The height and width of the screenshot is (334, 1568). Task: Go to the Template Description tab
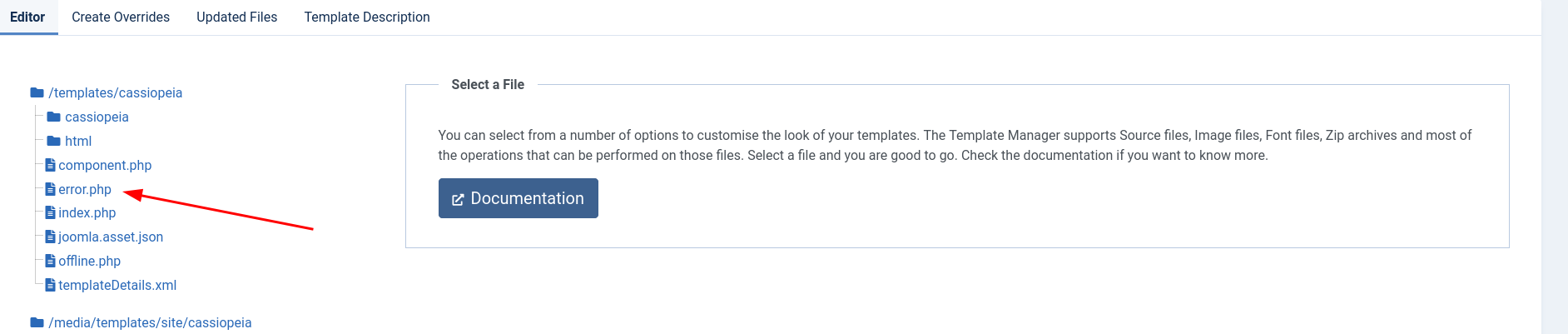[x=367, y=17]
